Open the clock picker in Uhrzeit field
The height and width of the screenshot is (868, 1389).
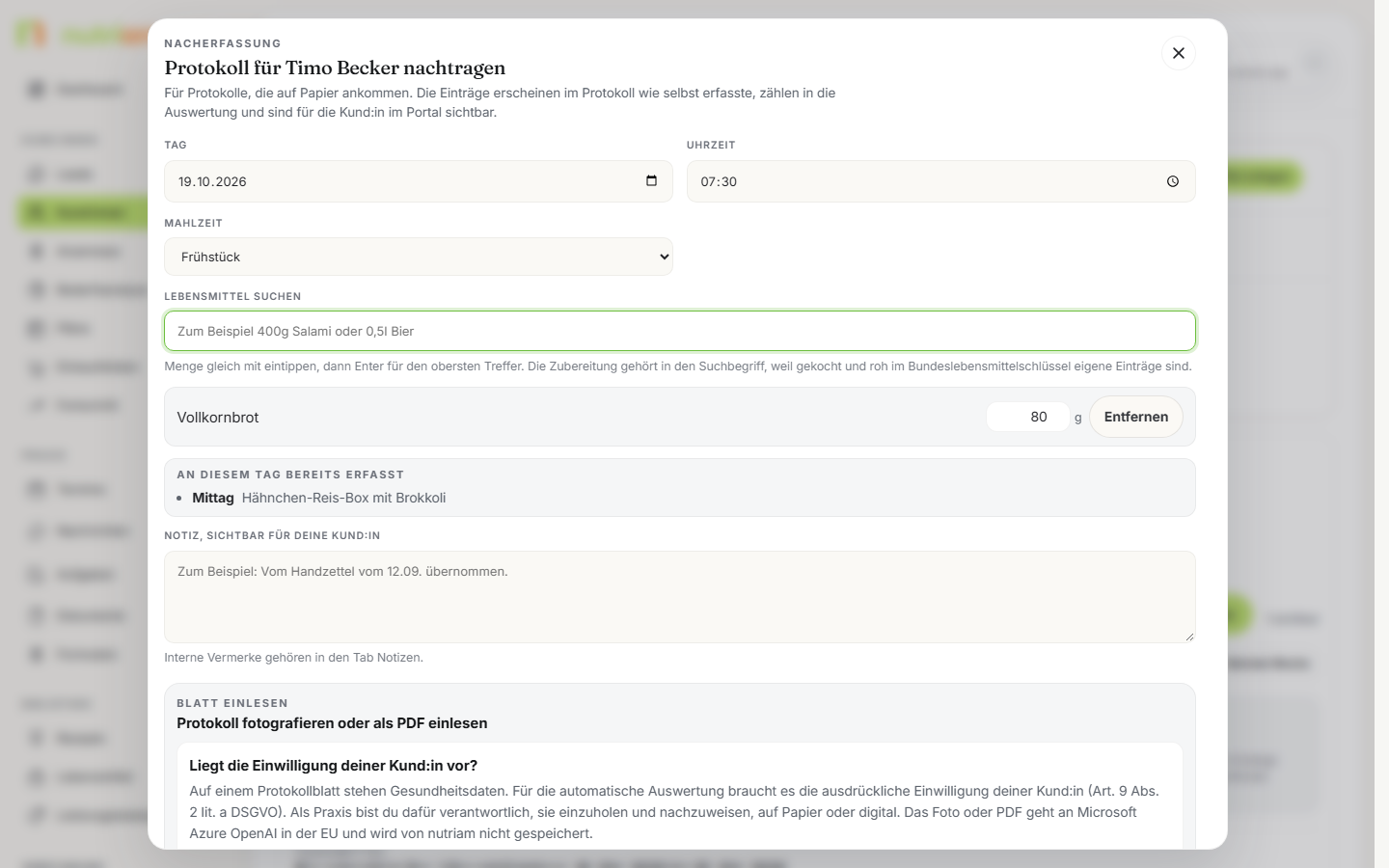[x=1172, y=181]
